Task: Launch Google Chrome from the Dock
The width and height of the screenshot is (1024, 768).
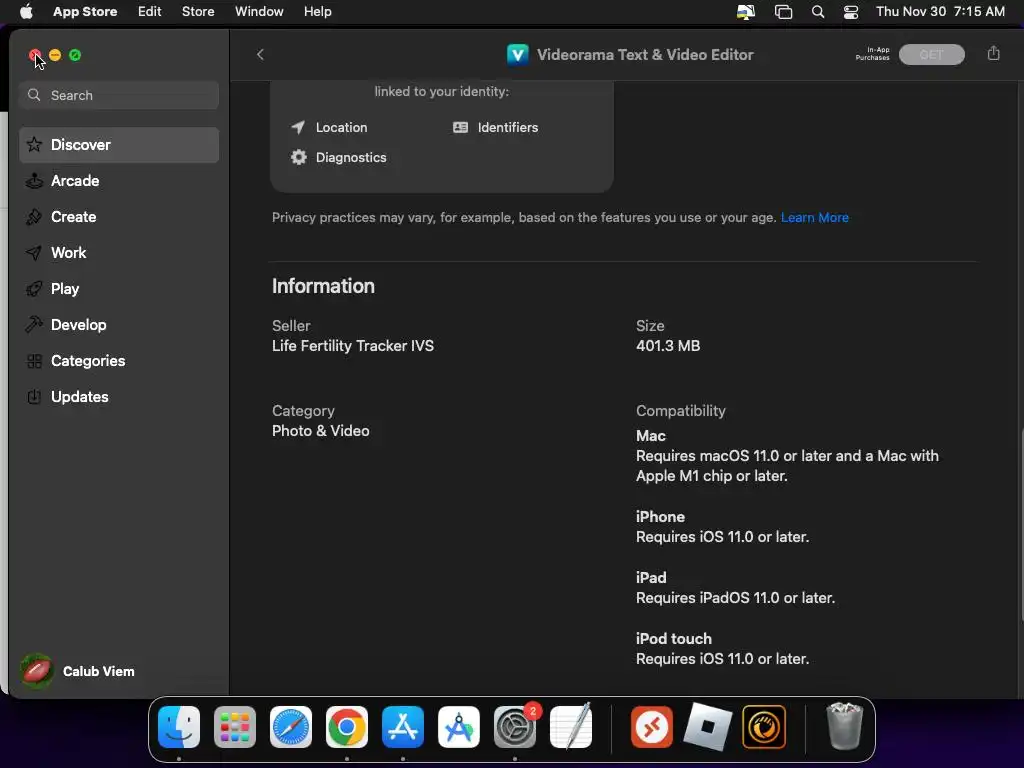Action: 347,727
